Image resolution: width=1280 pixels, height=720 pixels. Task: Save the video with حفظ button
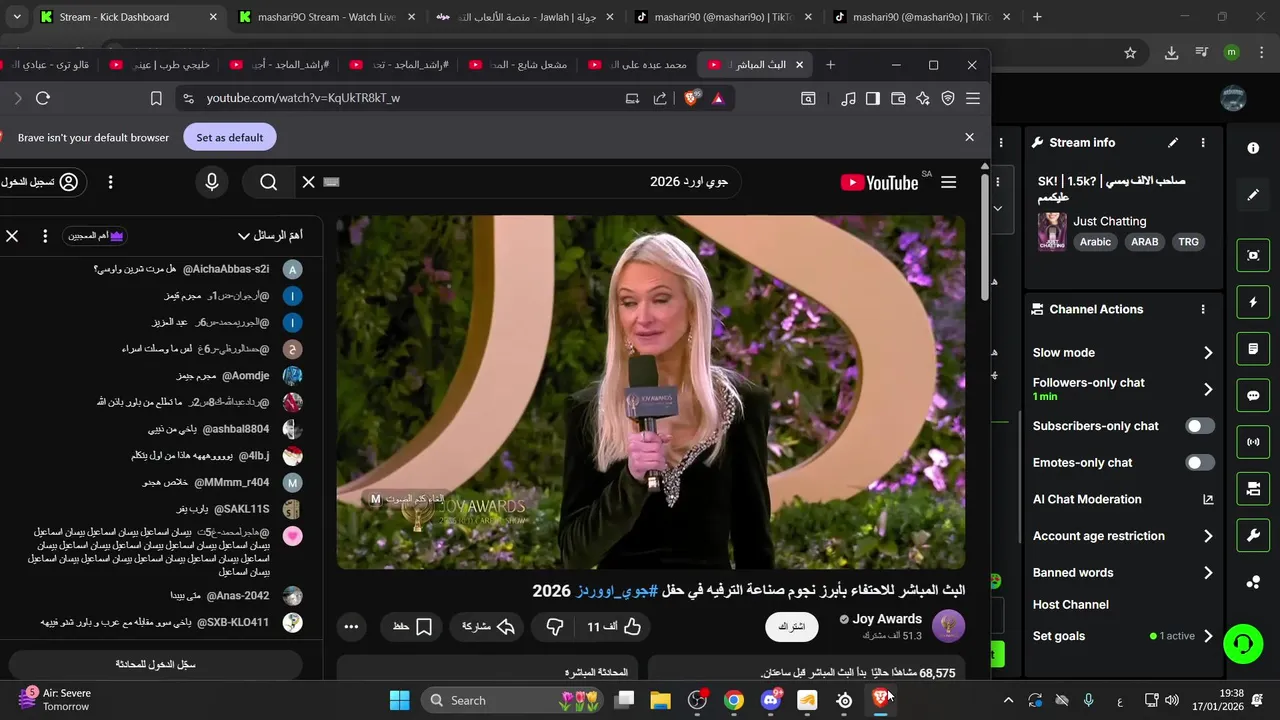coord(412,627)
